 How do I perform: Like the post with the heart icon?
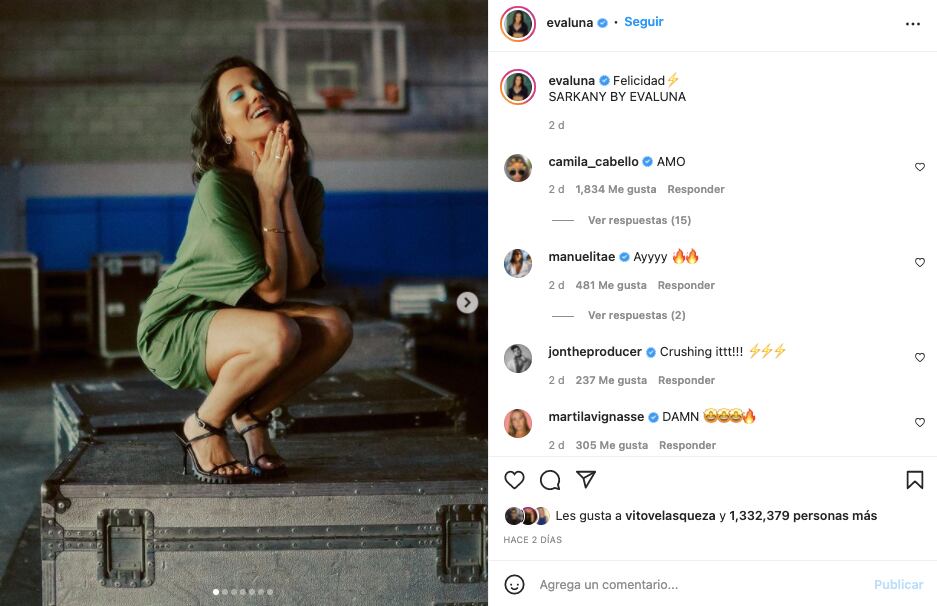514,480
